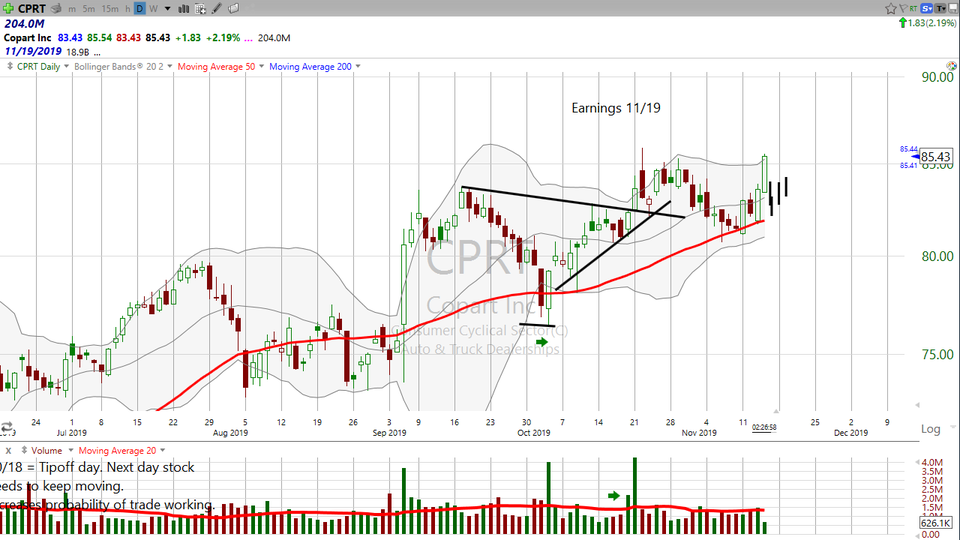Switch to the 1-minute 'm' timeframe

tap(72, 9)
